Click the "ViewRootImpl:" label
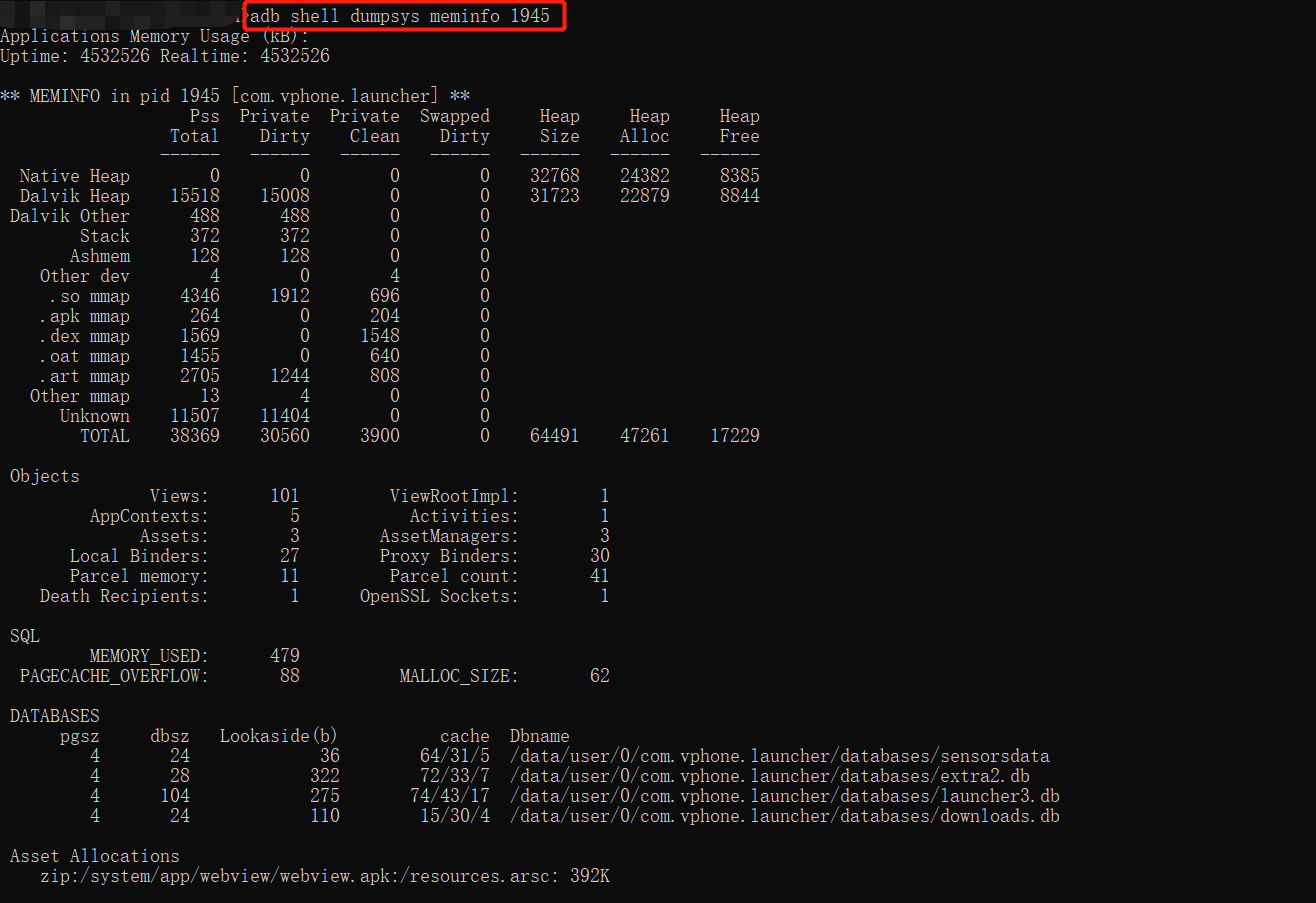Image resolution: width=1316 pixels, height=903 pixels. tap(455, 496)
